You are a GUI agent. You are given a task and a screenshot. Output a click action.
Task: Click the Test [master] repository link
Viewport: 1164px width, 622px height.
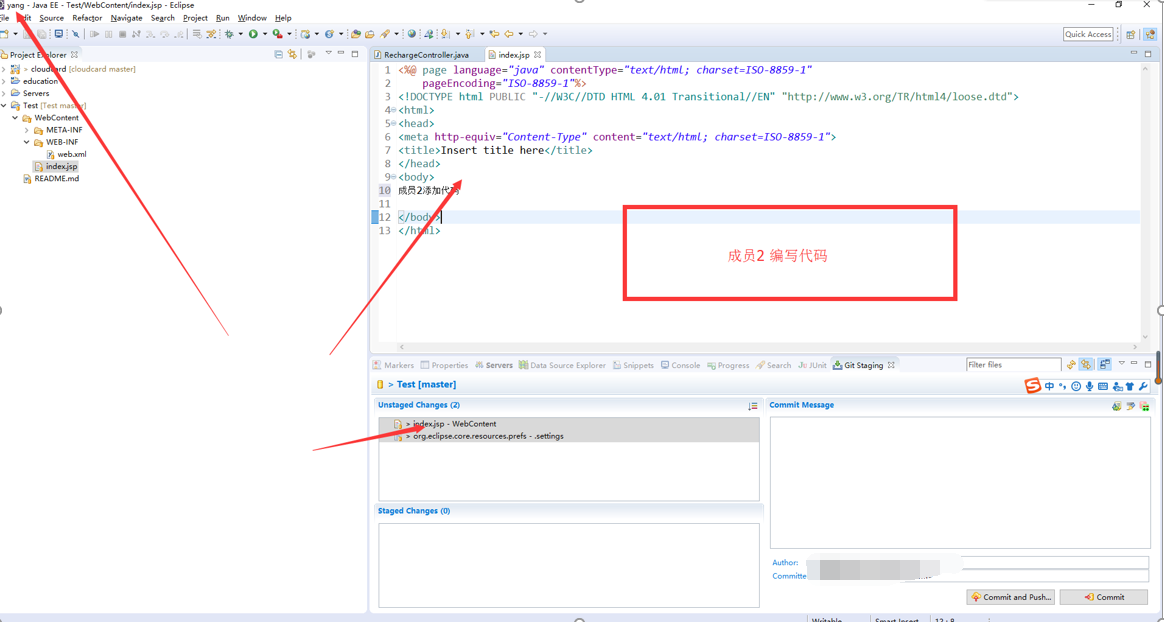tap(426, 384)
